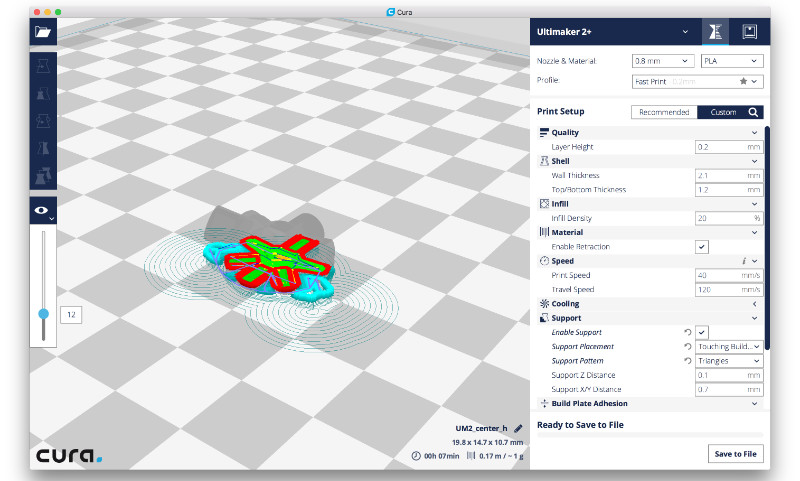Screen dimensions: 800x481
Task: Collapse the Speed section
Action: [x=755, y=261]
